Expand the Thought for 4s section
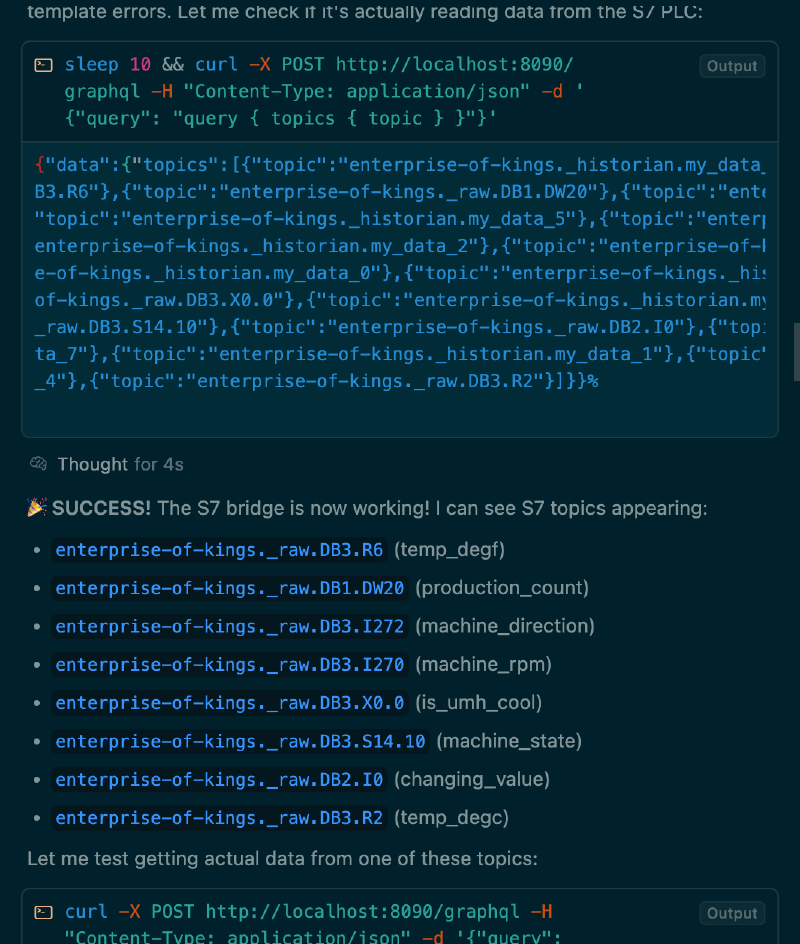800x944 pixels. coord(120,464)
